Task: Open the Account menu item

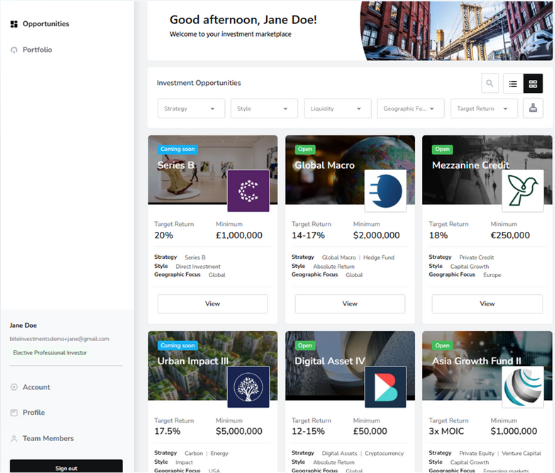Action: 36,387
